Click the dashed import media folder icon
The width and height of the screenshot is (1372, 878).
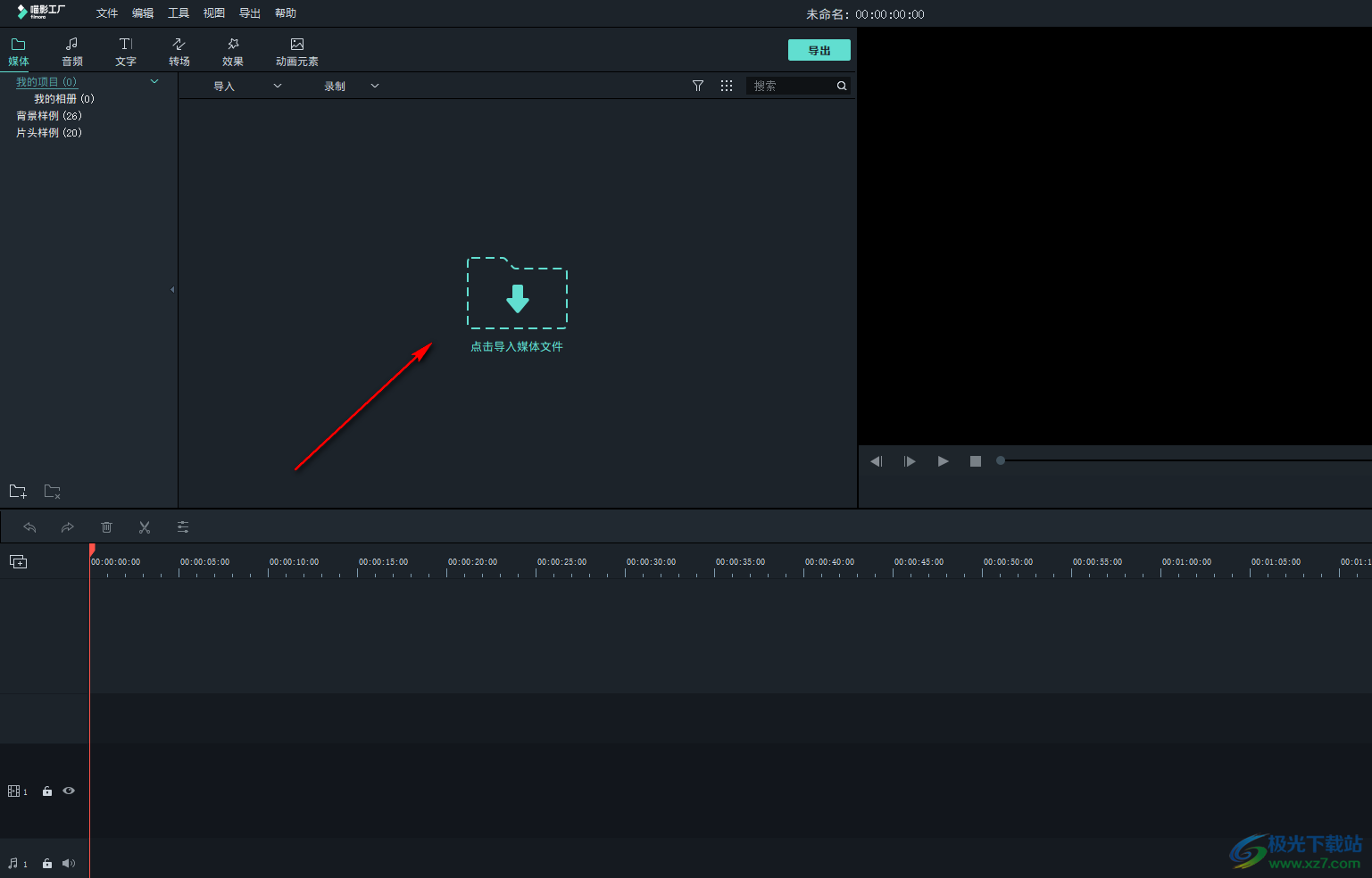pyautogui.click(x=518, y=293)
